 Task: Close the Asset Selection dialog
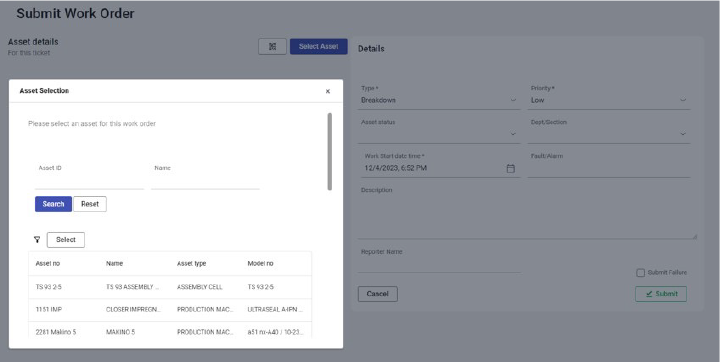pyautogui.click(x=328, y=91)
